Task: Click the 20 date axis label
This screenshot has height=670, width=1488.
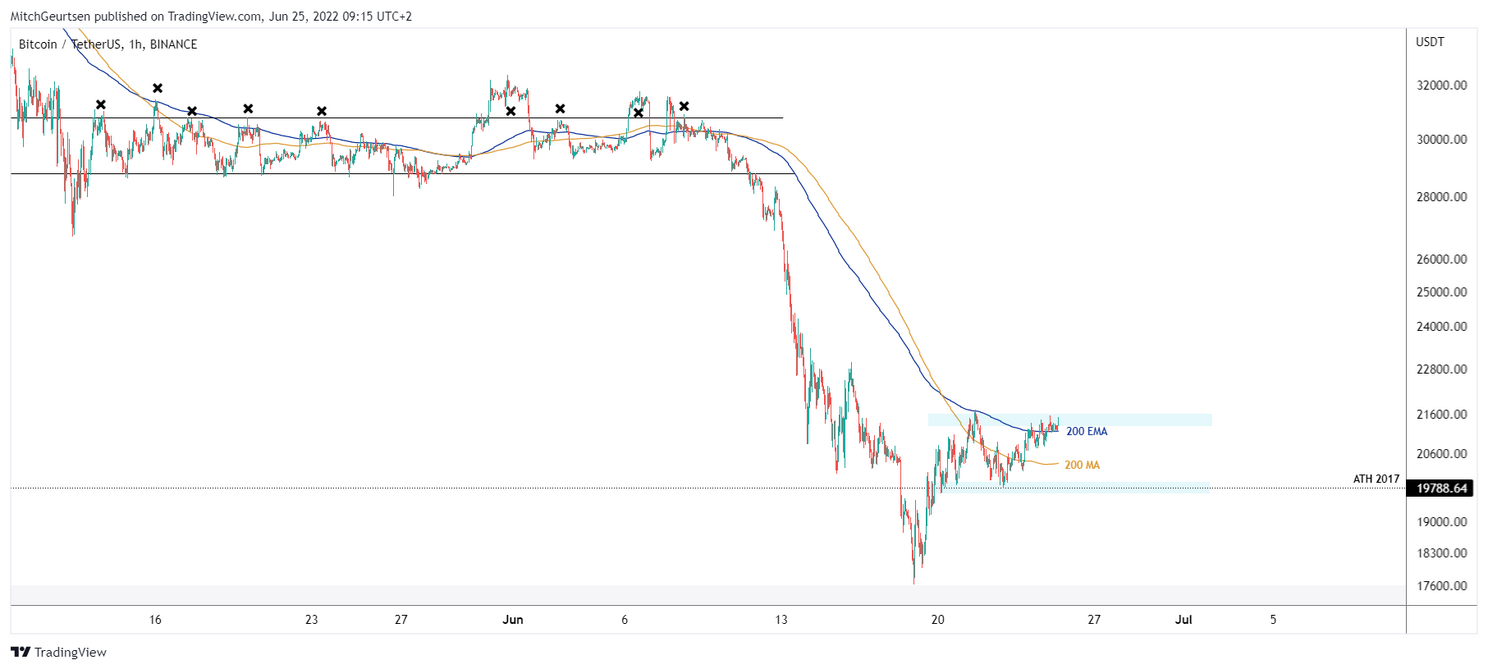Action: tap(938, 620)
